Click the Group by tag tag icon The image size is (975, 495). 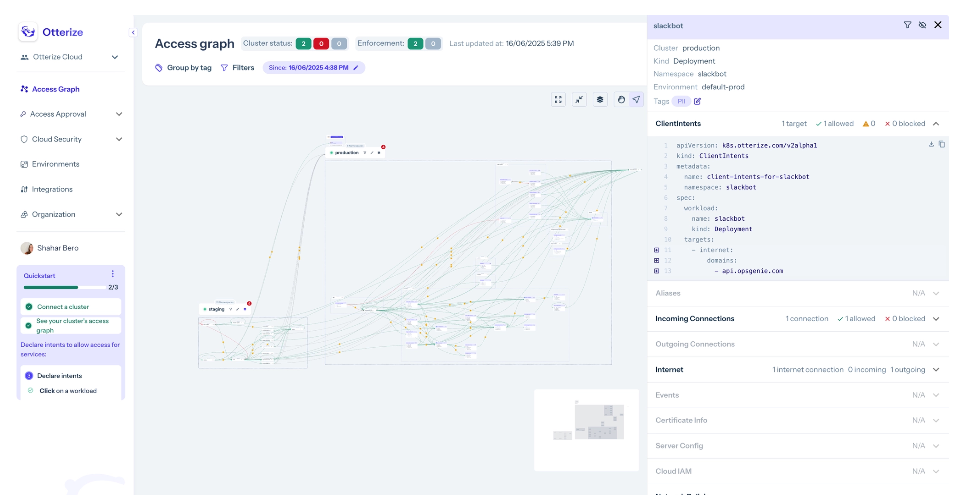159,67
